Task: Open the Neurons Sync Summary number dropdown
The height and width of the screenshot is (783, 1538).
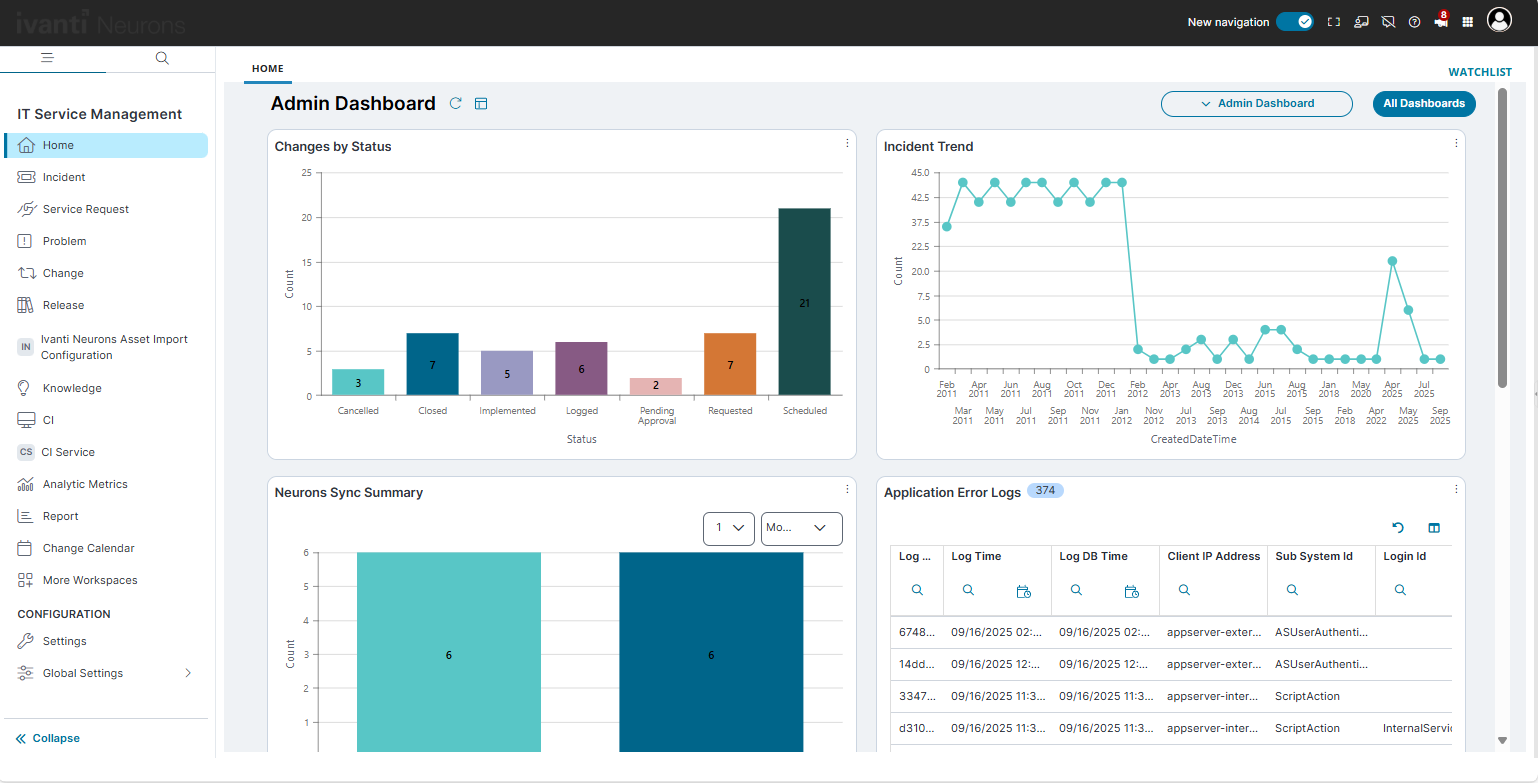Action: [x=728, y=528]
